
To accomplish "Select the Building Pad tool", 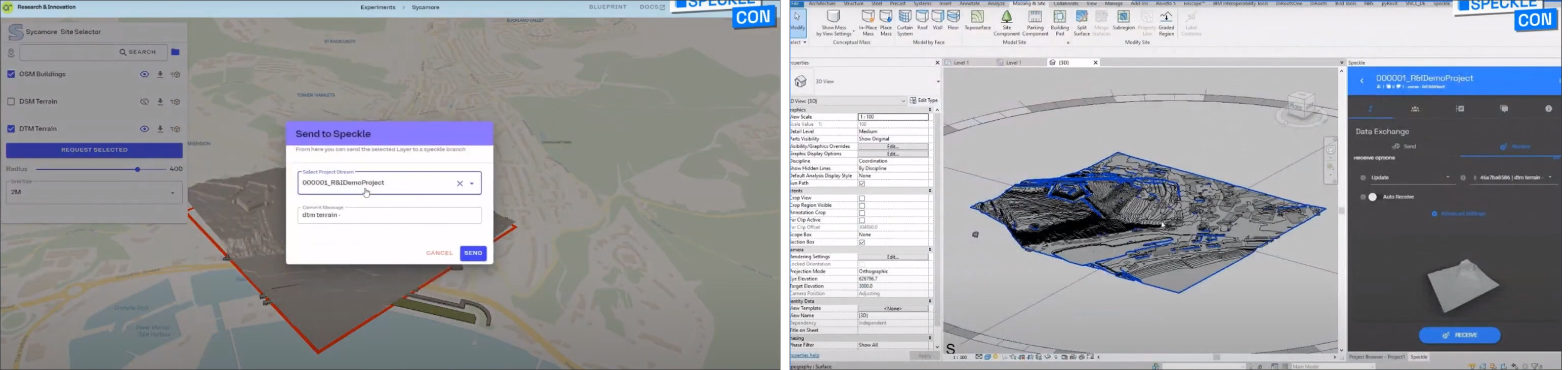I will click(1060, 23).
